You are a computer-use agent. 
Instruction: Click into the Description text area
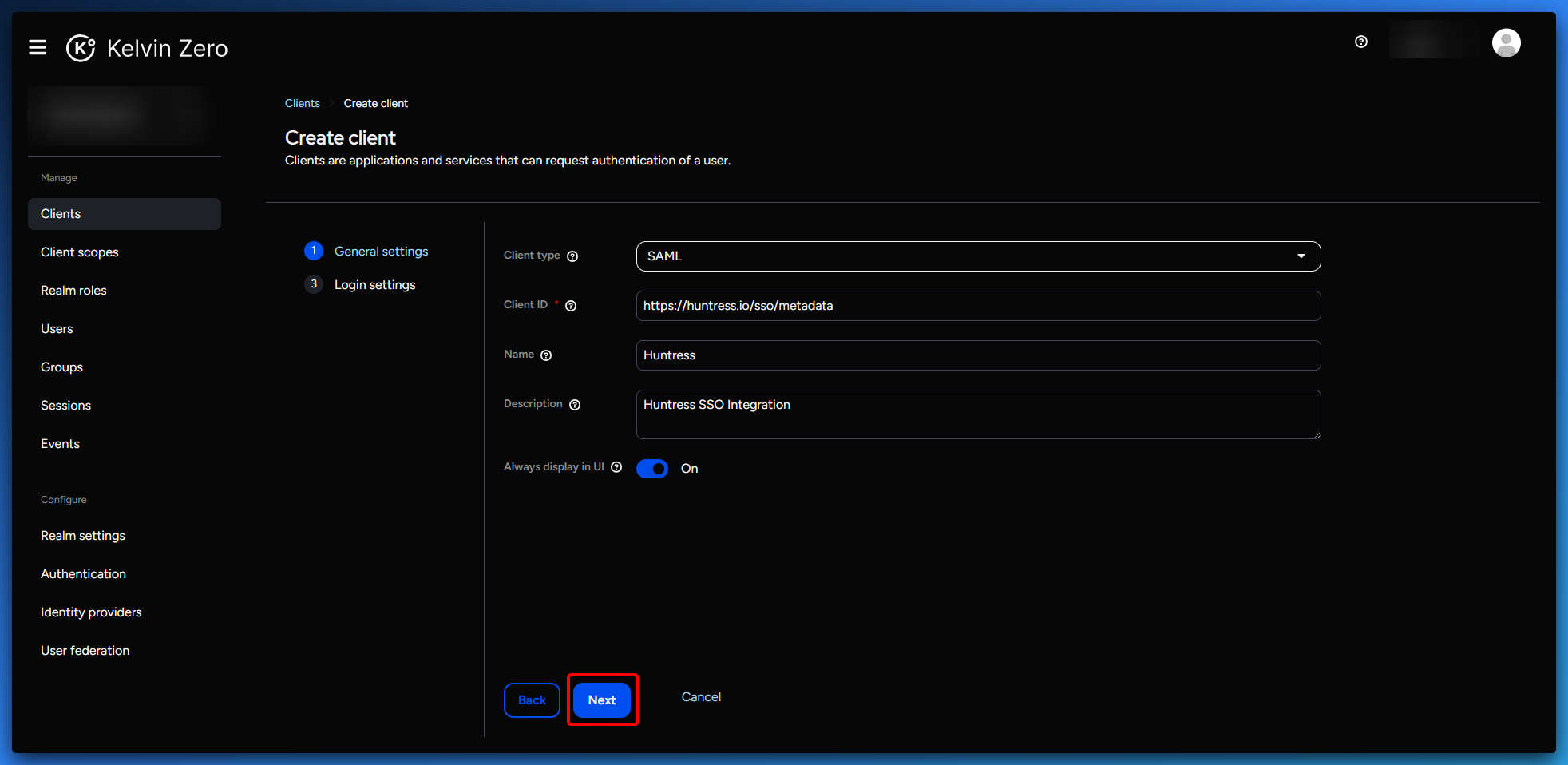coord(978,414)
